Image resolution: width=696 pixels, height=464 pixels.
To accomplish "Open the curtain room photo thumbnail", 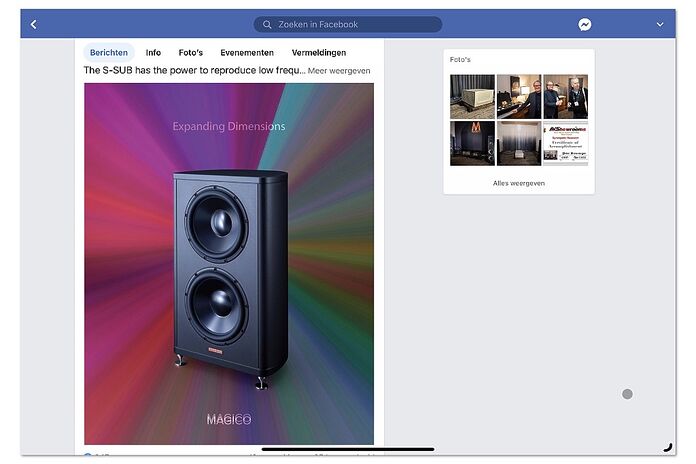I will (x=519, y=143).
